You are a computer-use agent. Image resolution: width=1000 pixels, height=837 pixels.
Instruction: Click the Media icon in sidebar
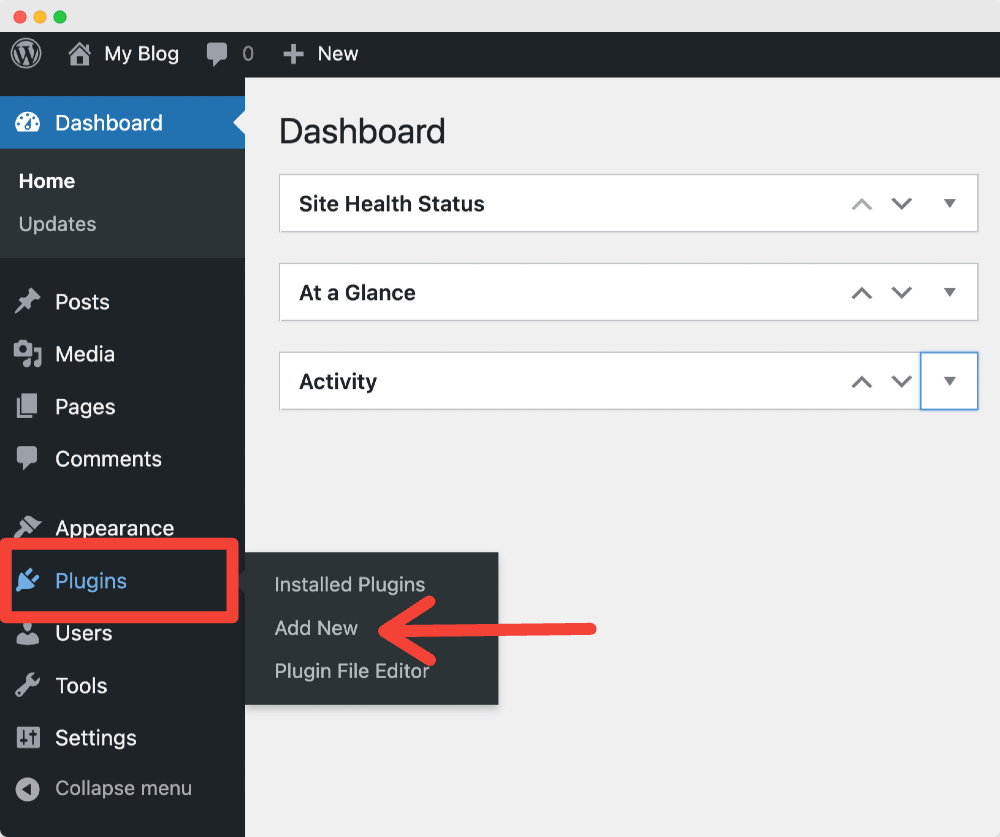click(x=28, y=354)
